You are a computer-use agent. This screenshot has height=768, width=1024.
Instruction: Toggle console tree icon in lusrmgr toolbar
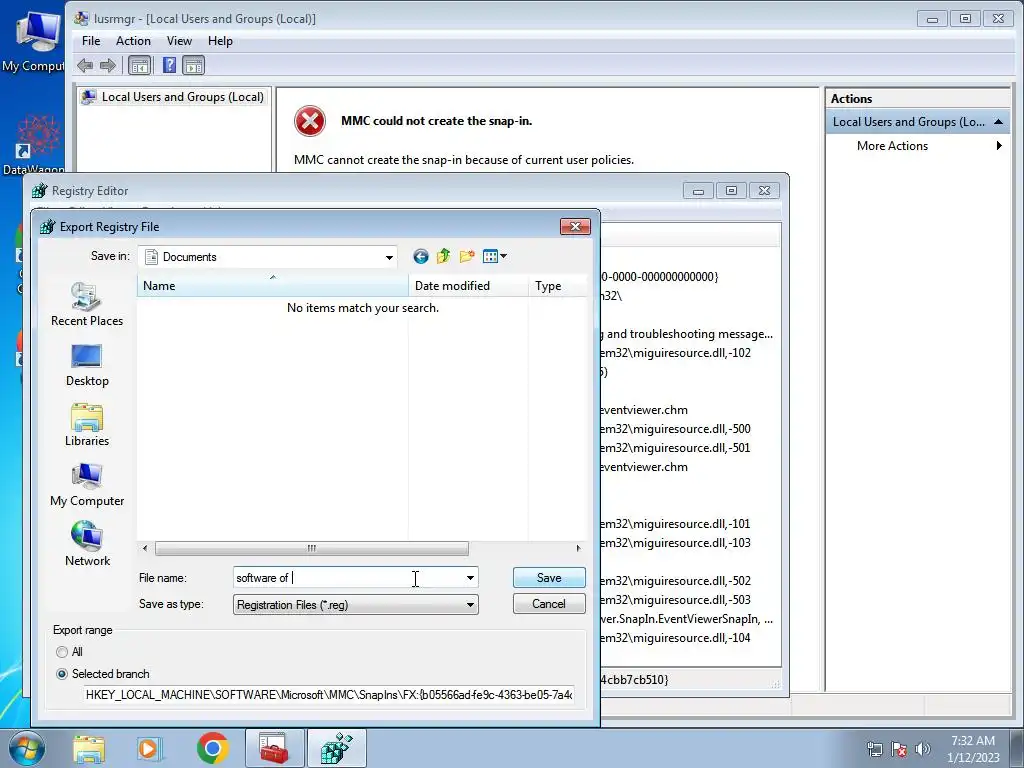tap(139, 65)
